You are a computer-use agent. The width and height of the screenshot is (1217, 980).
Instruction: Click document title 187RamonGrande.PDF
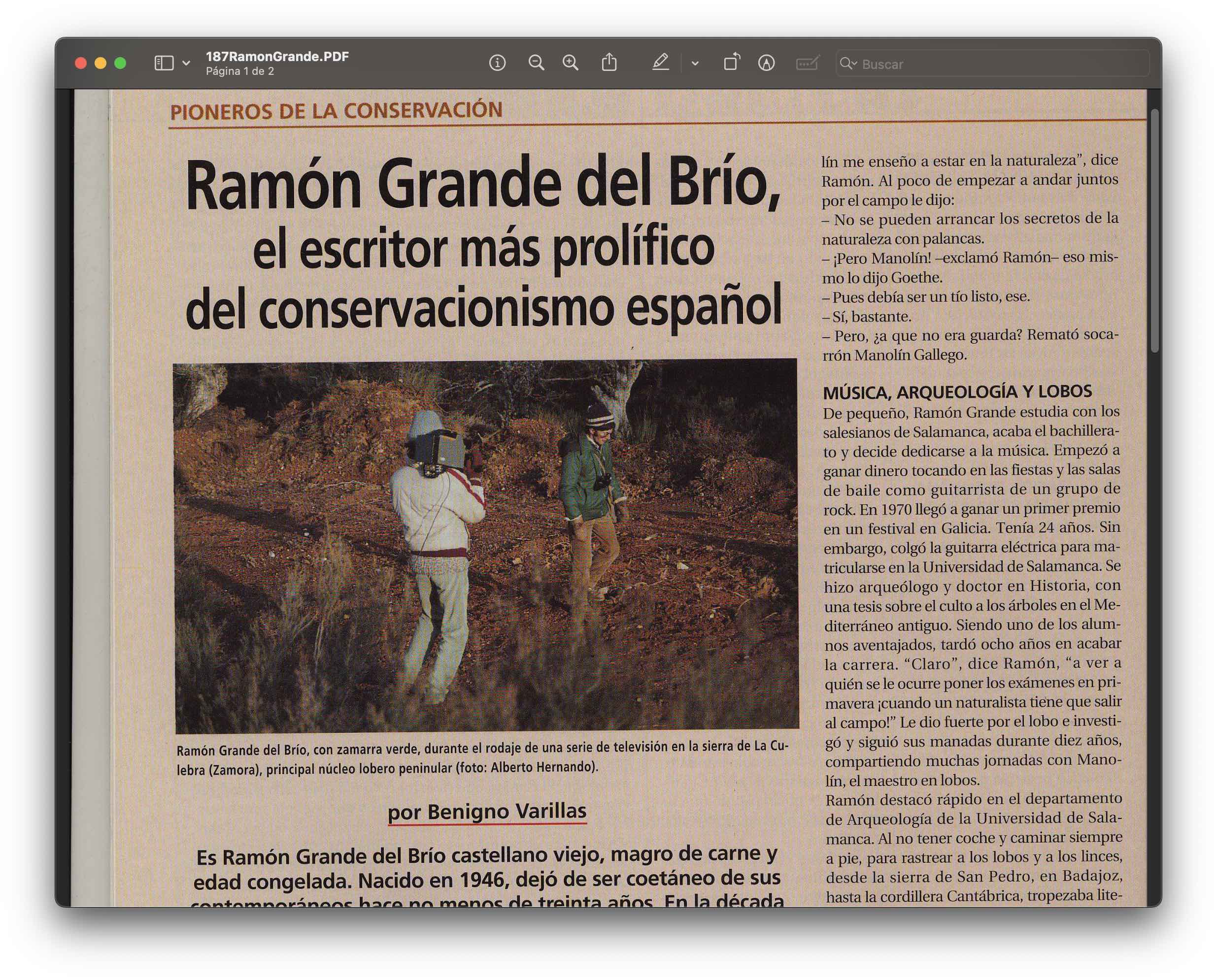(277, 56)
